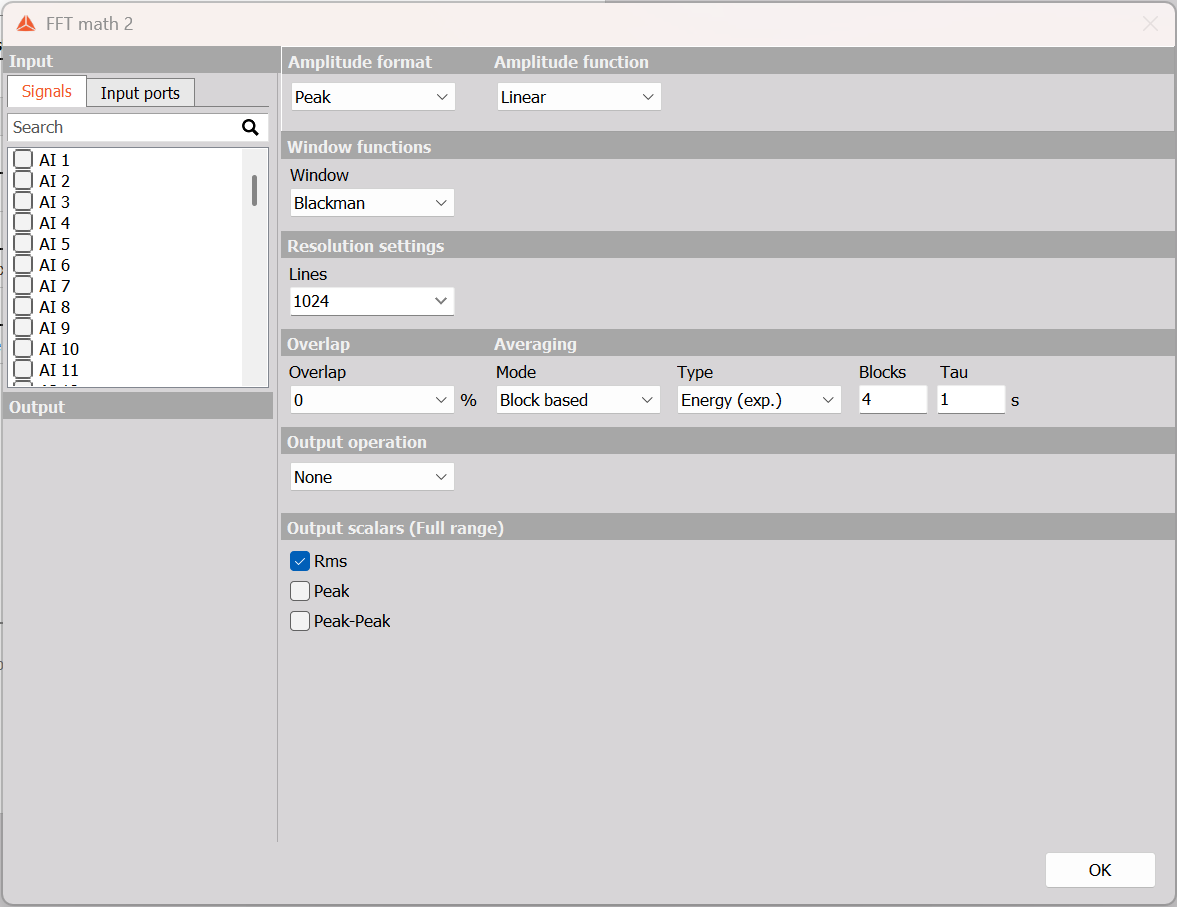1177x907 pixels.
Task: Tick the AI 9 signal checkbox
Action: coord(23,327)
